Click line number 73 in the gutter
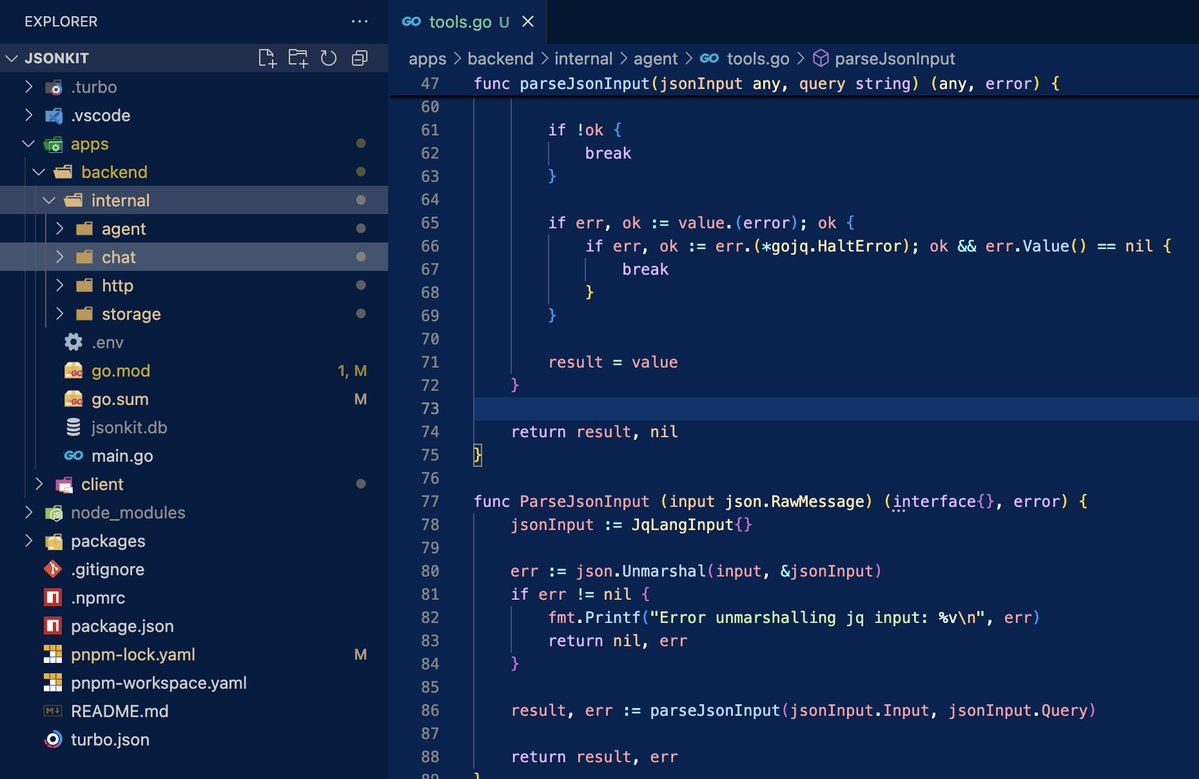1199x779 pixels. 430,408
